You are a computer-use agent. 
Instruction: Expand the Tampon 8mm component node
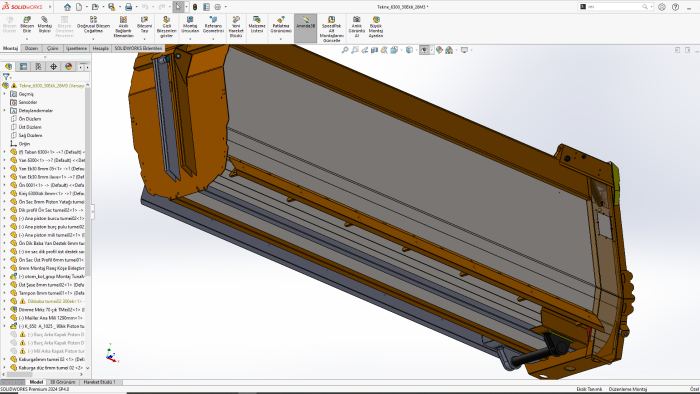coord(4,293)
